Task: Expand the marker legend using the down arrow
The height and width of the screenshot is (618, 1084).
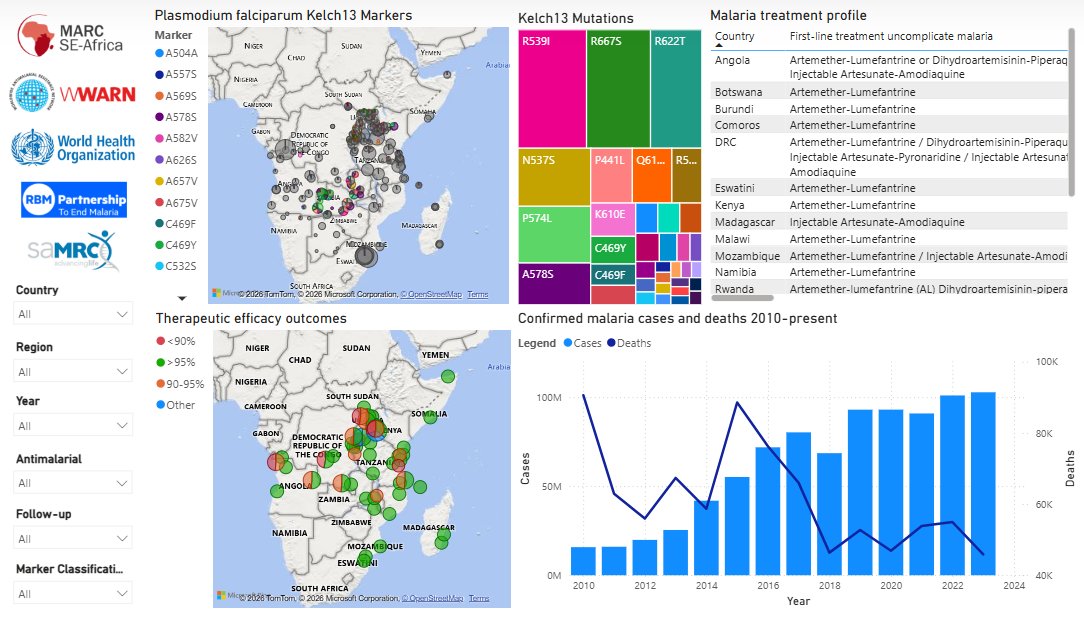Action: (x=183, y=296)
